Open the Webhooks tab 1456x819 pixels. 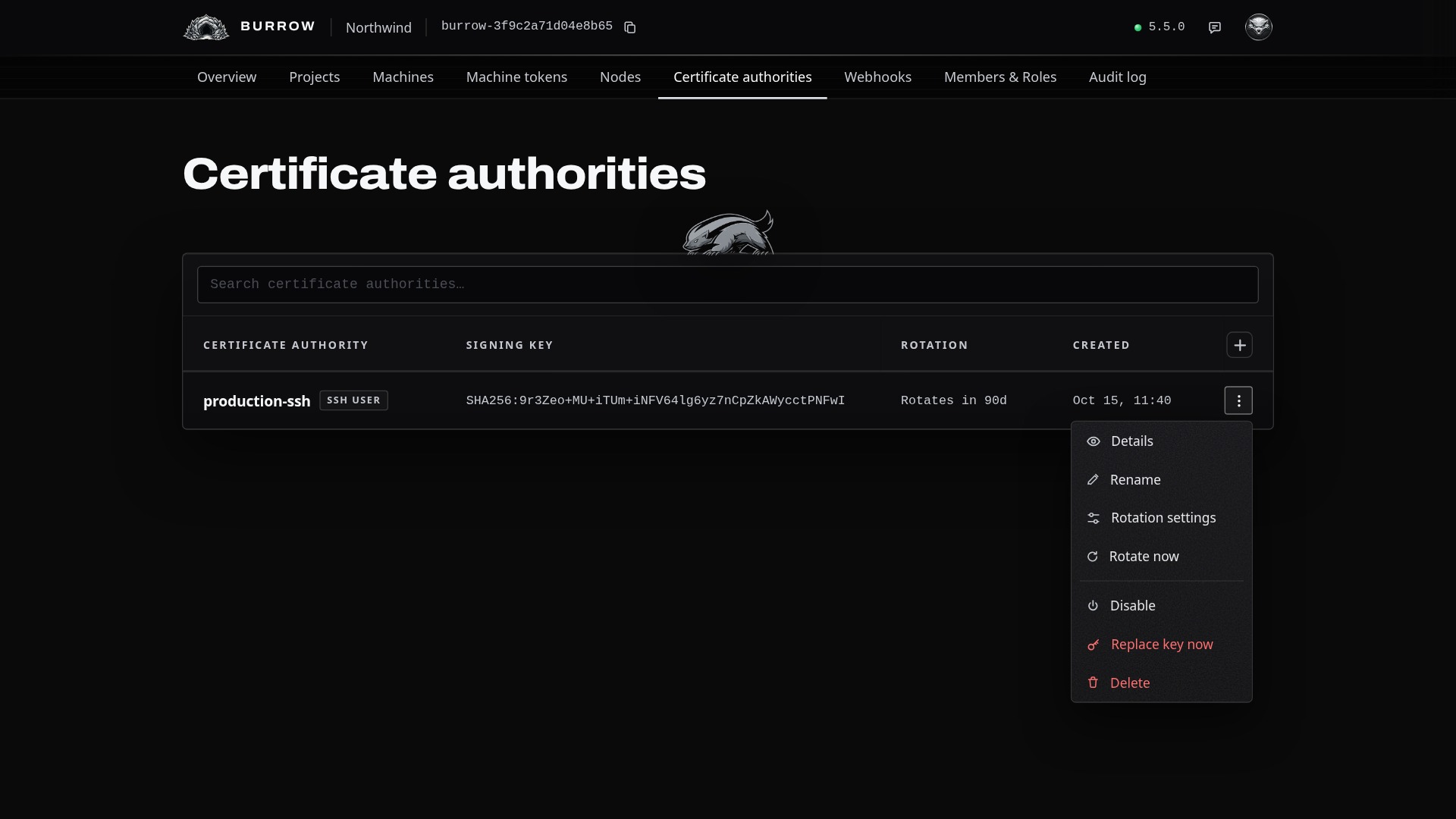[x=877, y=77]
